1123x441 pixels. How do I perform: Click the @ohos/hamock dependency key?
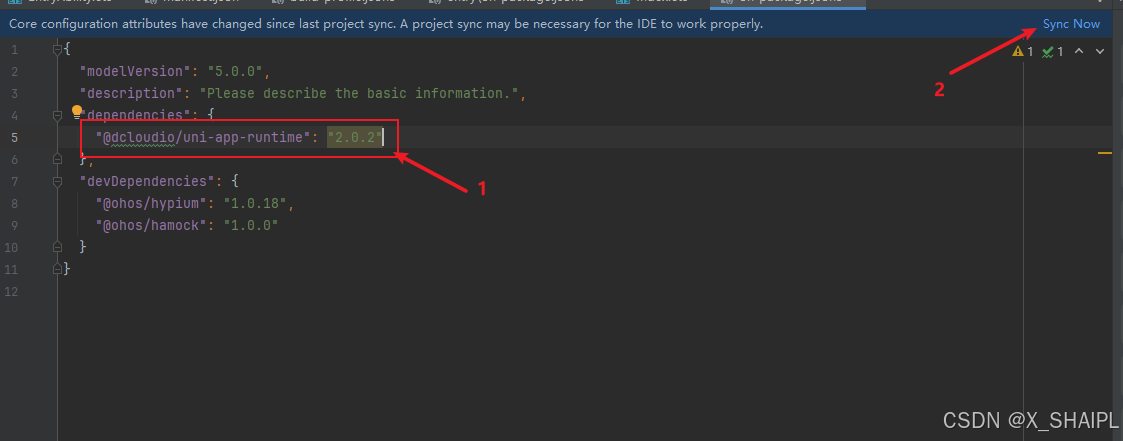click(x=152, y=225)
